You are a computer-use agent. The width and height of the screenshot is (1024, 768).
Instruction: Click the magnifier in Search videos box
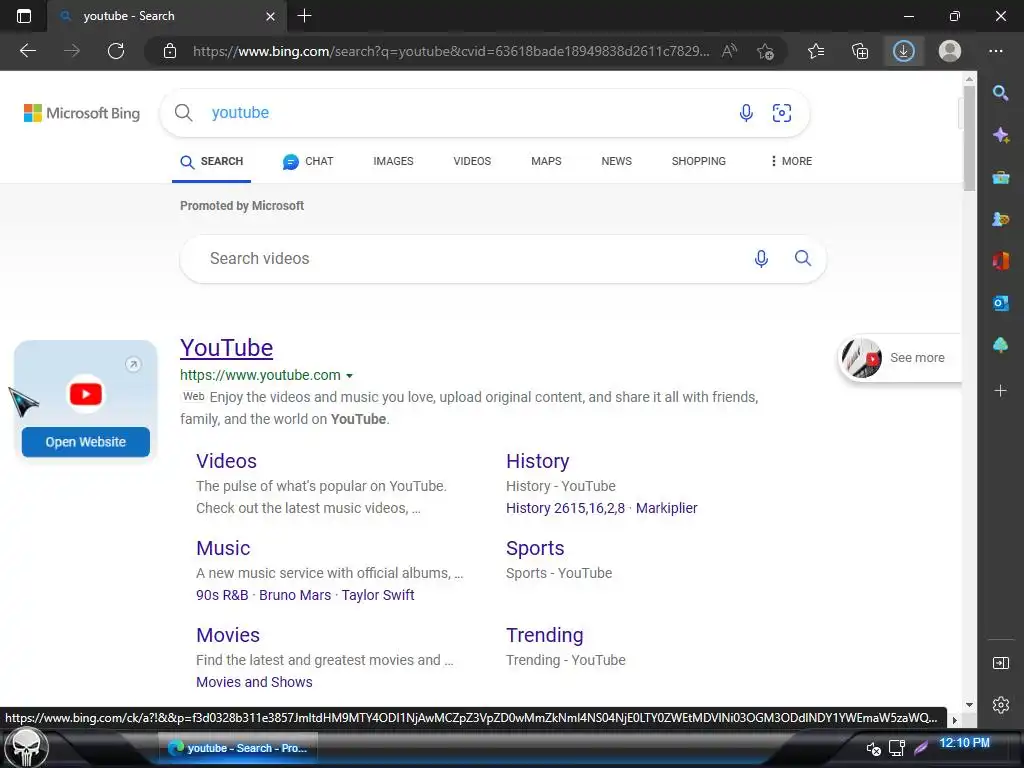pos(803,259)
